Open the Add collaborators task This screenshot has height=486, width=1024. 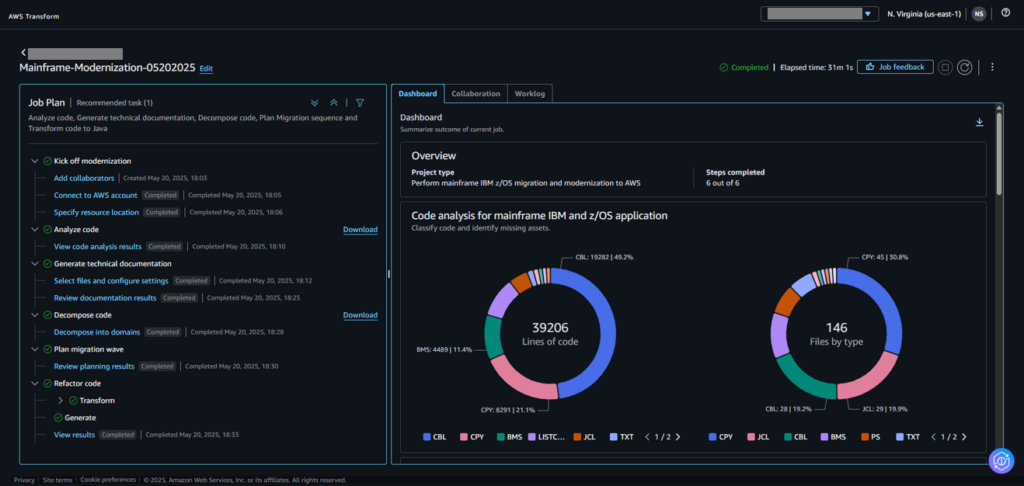[84, 178]
